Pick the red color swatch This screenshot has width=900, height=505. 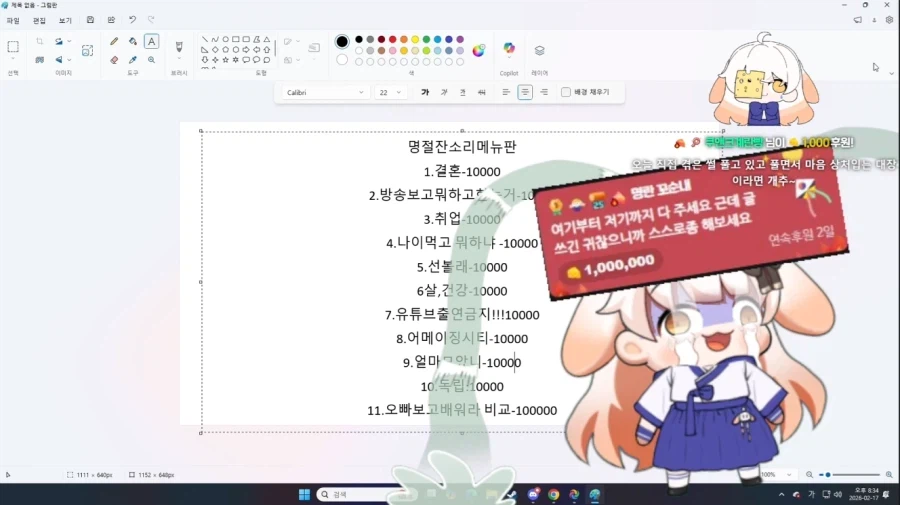click(x=393, y=40)
